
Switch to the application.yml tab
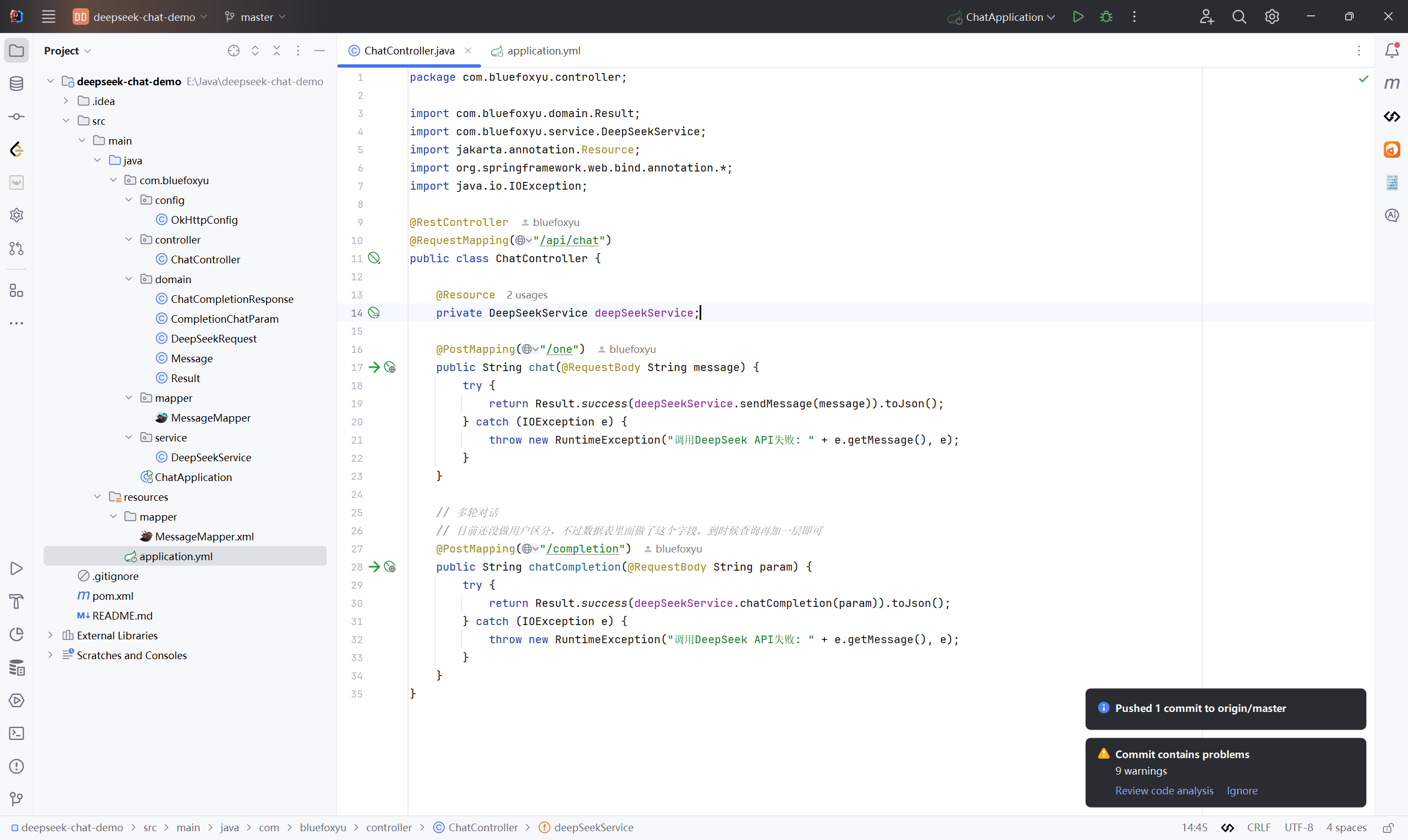click(x=542, y=51)
